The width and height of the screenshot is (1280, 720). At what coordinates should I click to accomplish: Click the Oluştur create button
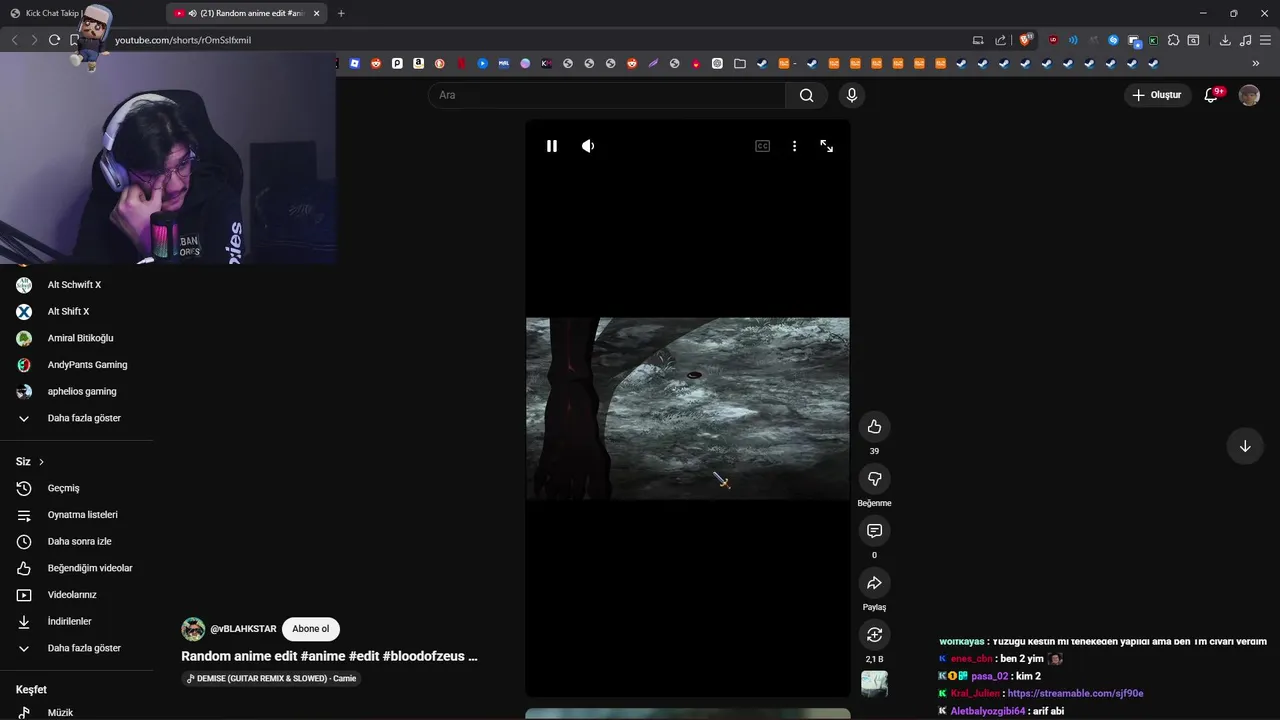click(x=1158, y=95)
